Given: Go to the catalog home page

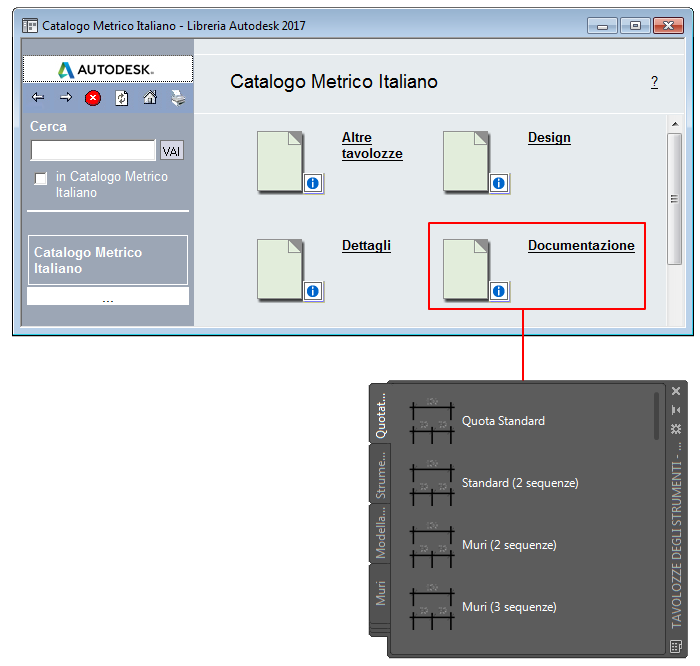Looking at the screenshot, I should [150, 97].
